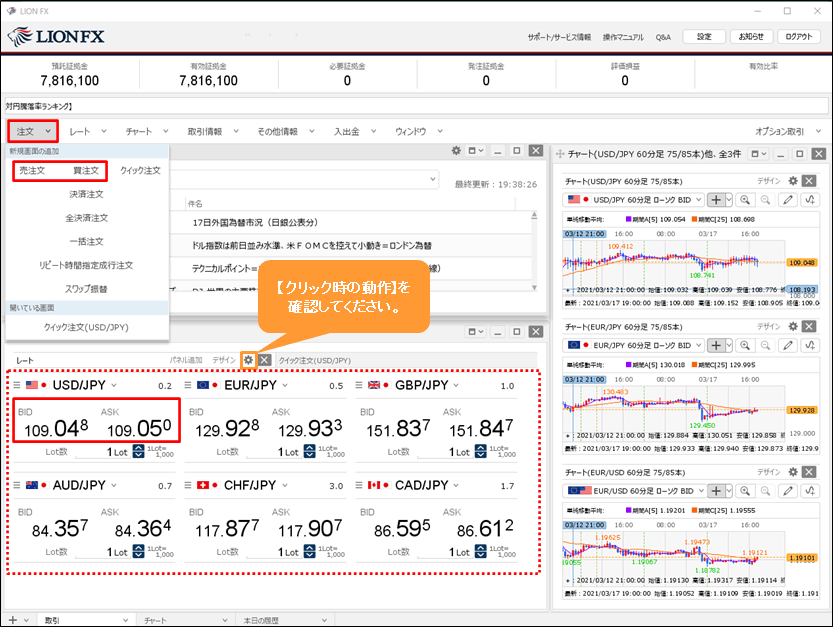Zoom in on the USD/JPY chart
833x627 pixels.
tap(745, 200)
